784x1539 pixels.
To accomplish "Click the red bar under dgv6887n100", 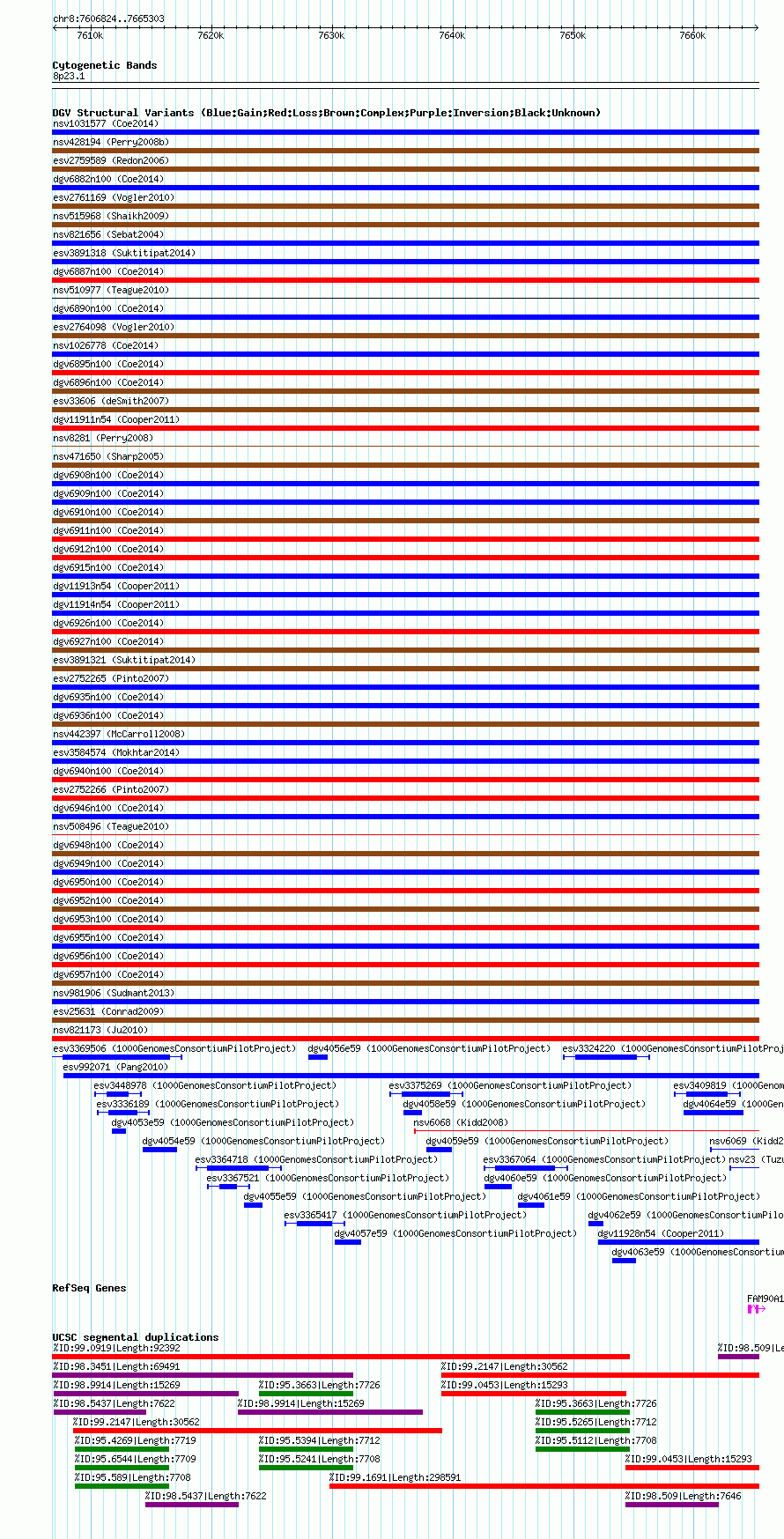I will tap(406, 280).
